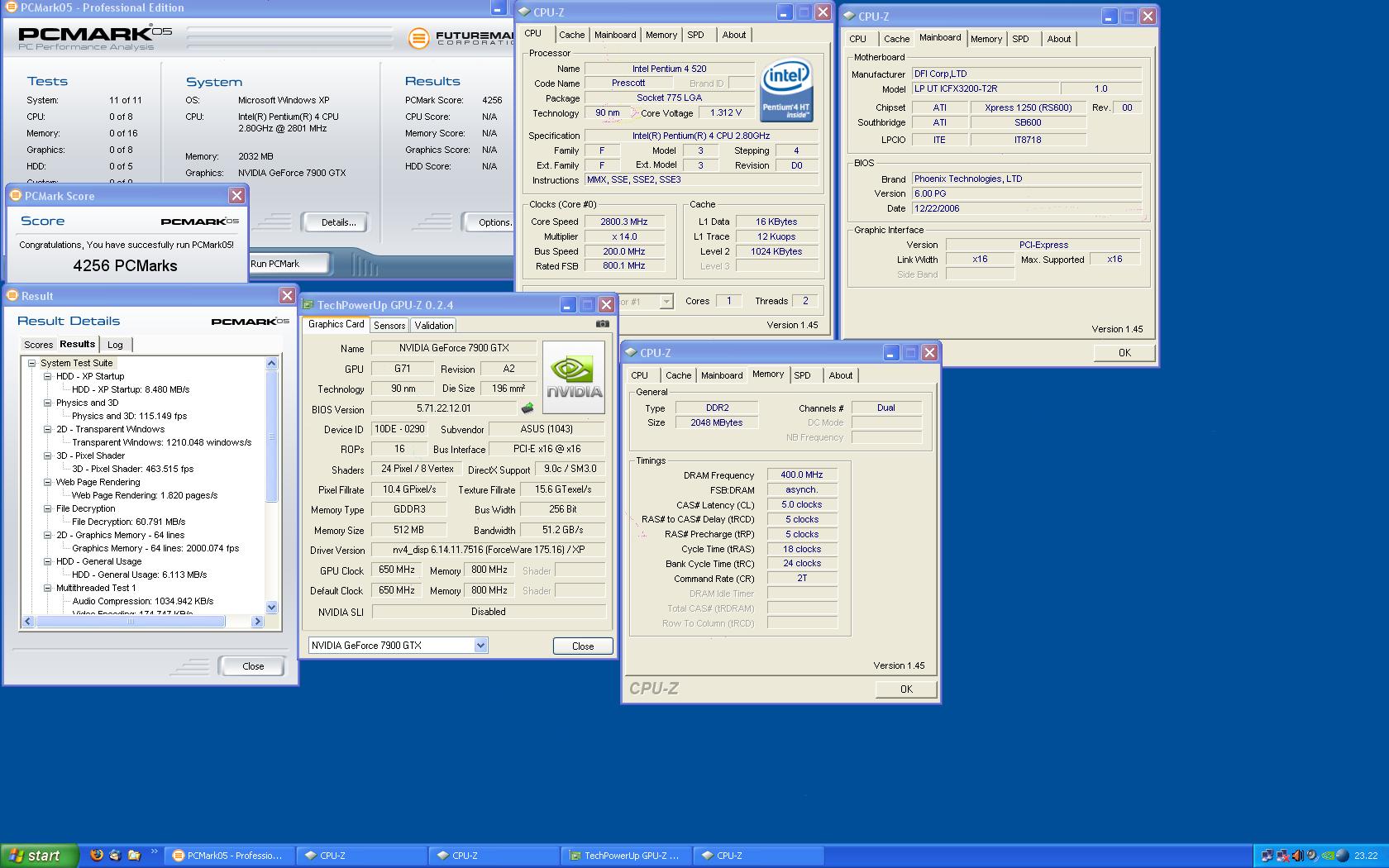Collapse the Multithreaded Test 1 node

click(x=47, y=588)
